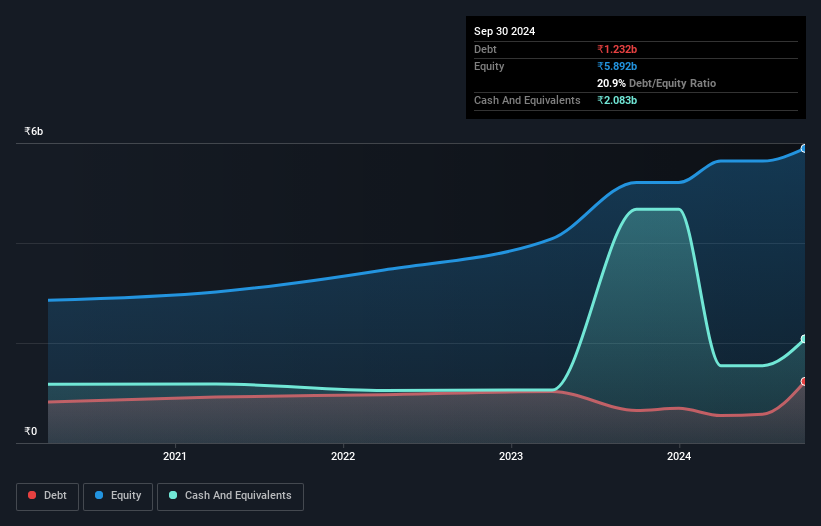Click the 2023 x-axis label
The width and height of the screenshot is (821, 526).
[511, 456]
